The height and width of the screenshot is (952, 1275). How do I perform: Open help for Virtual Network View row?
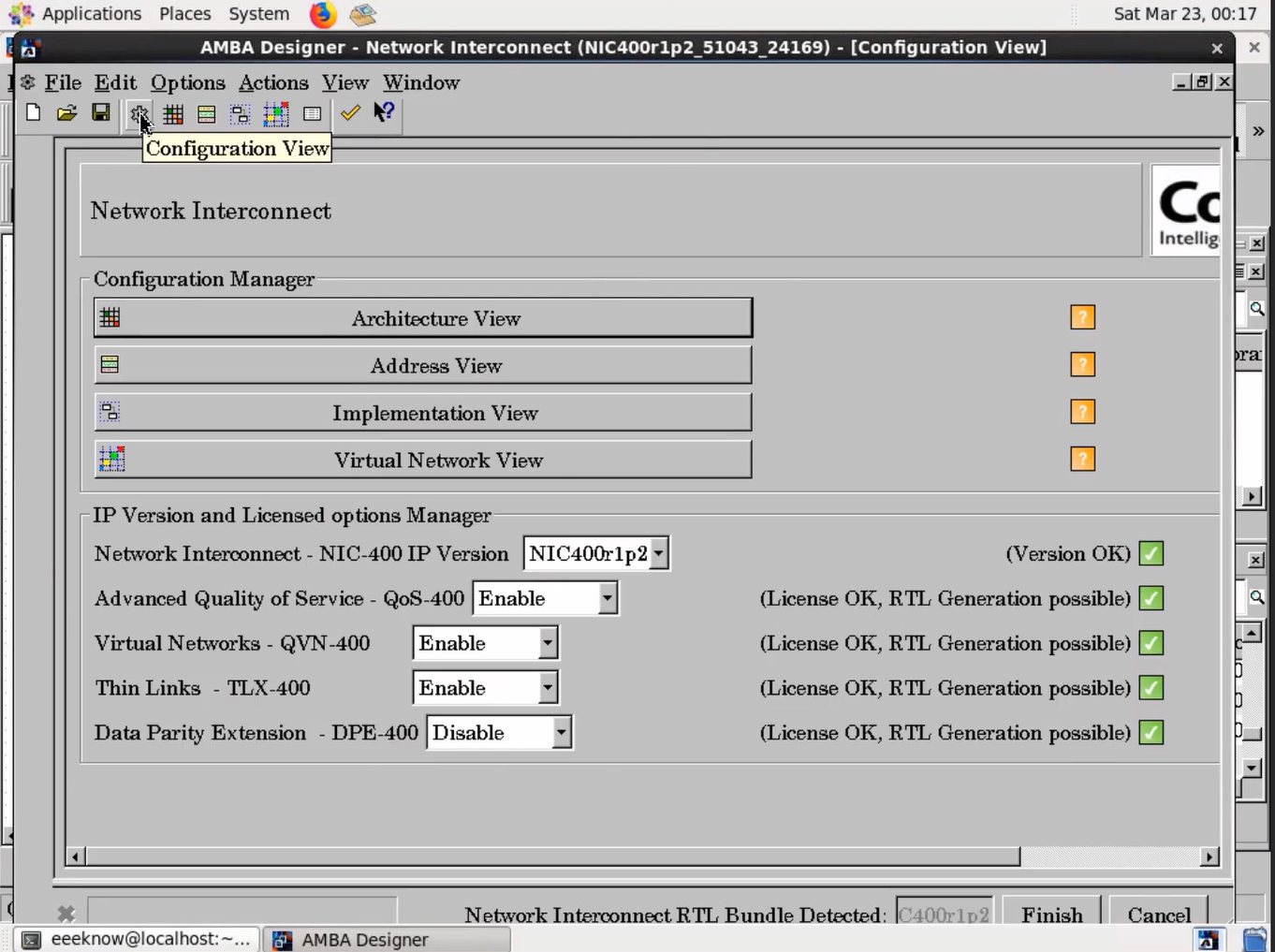point(1082,459)
